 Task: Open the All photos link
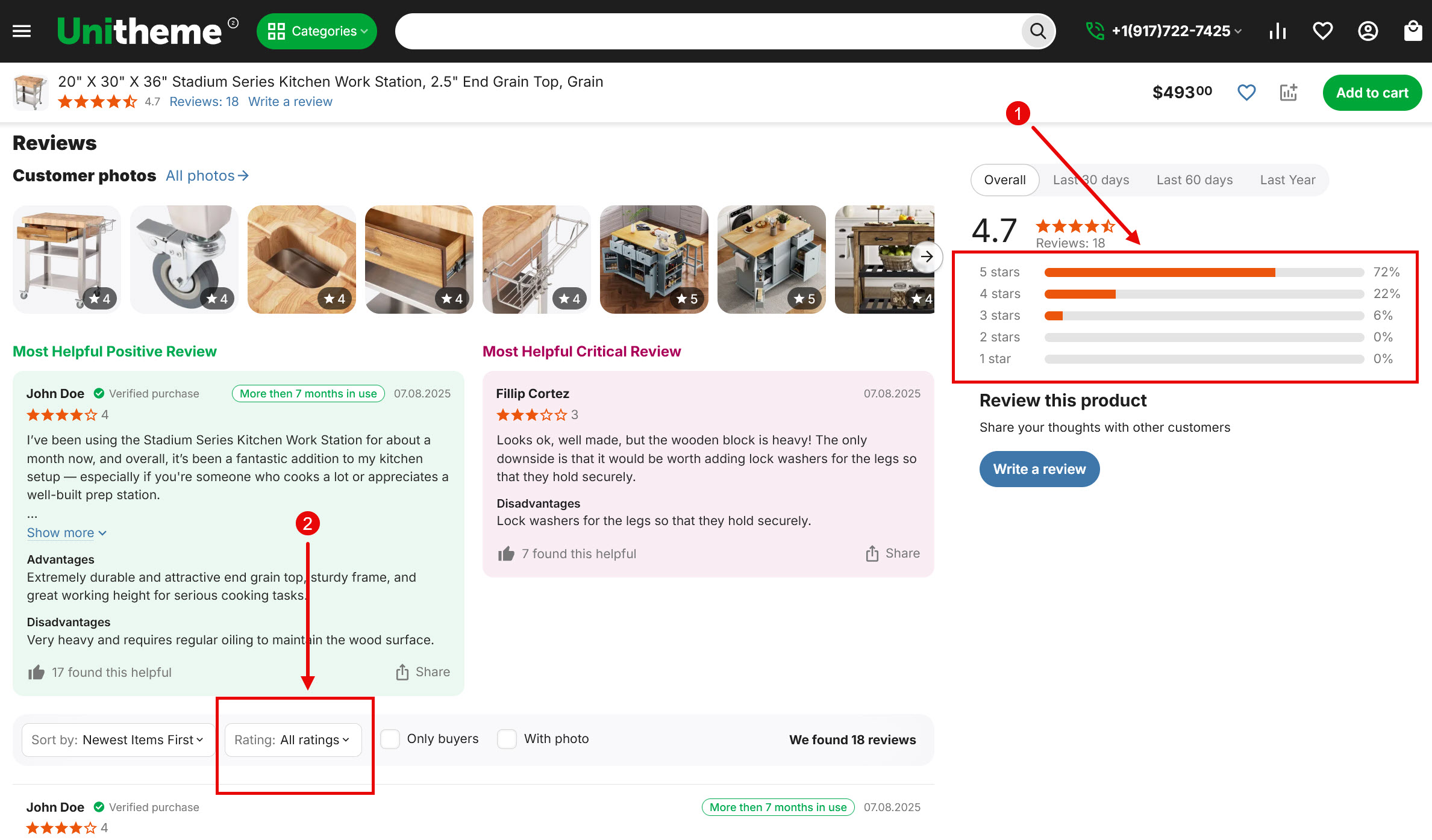(207, 176)
